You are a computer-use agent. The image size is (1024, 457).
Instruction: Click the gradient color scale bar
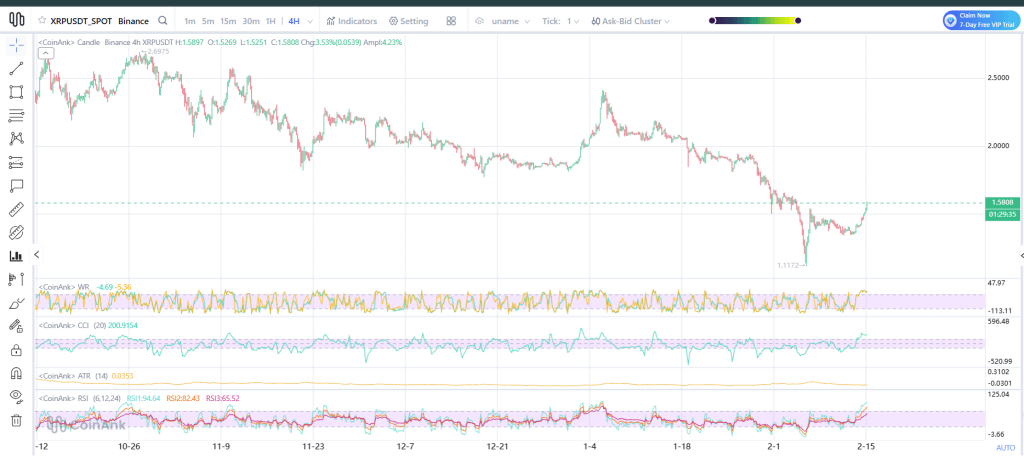pos(757,20)
